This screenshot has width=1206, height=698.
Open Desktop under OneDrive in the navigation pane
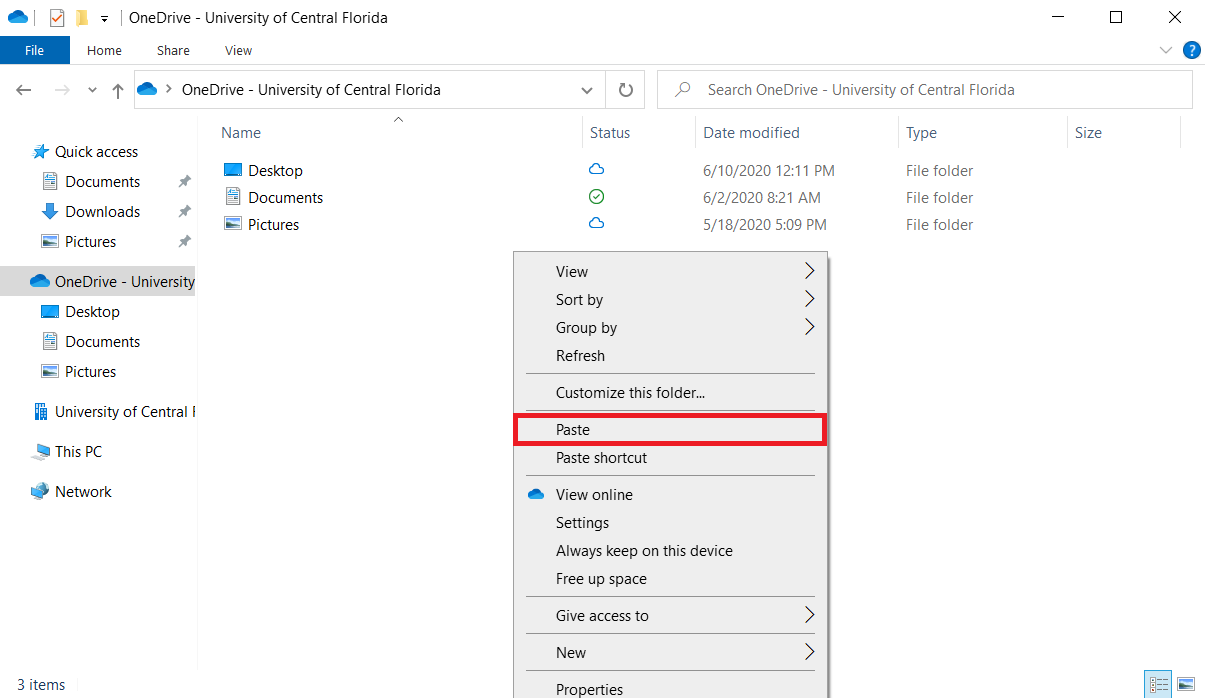(93, 312)
